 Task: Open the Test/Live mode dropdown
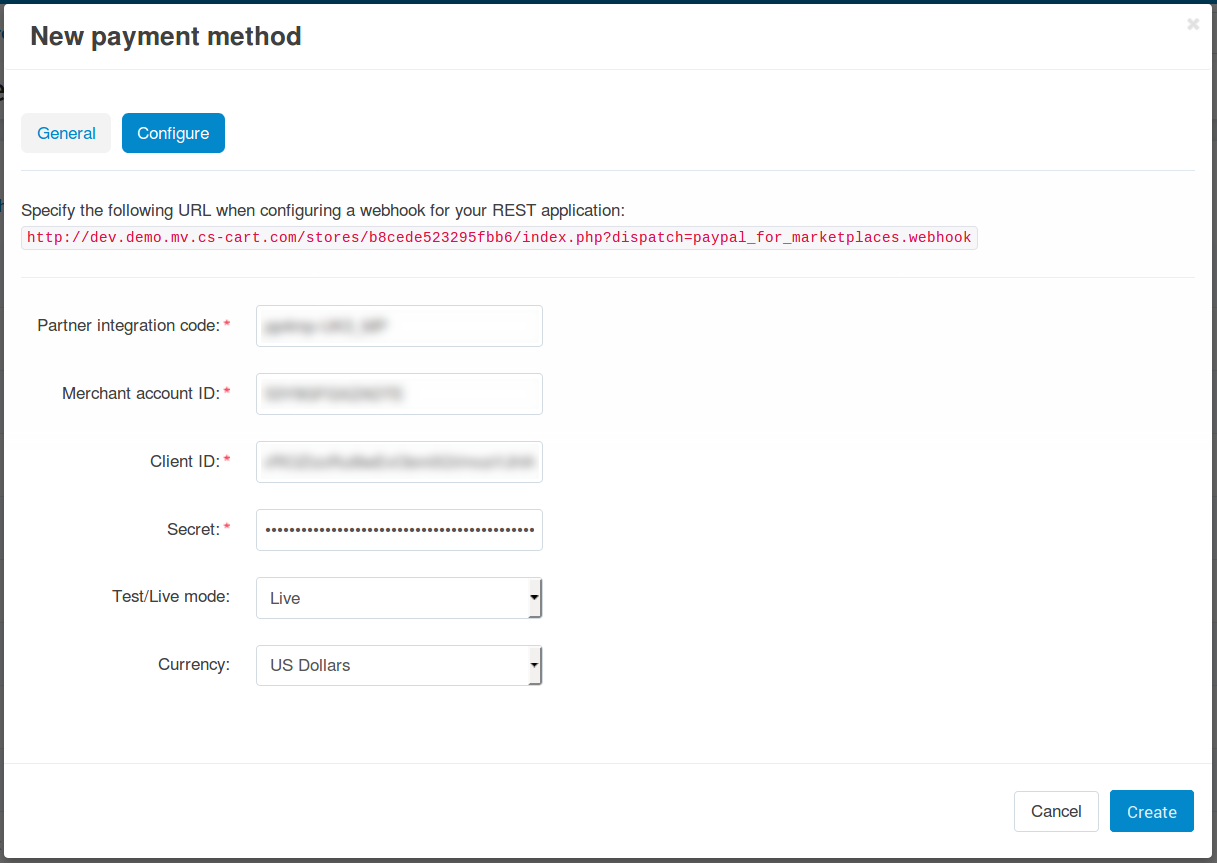(x=399, y=598)
